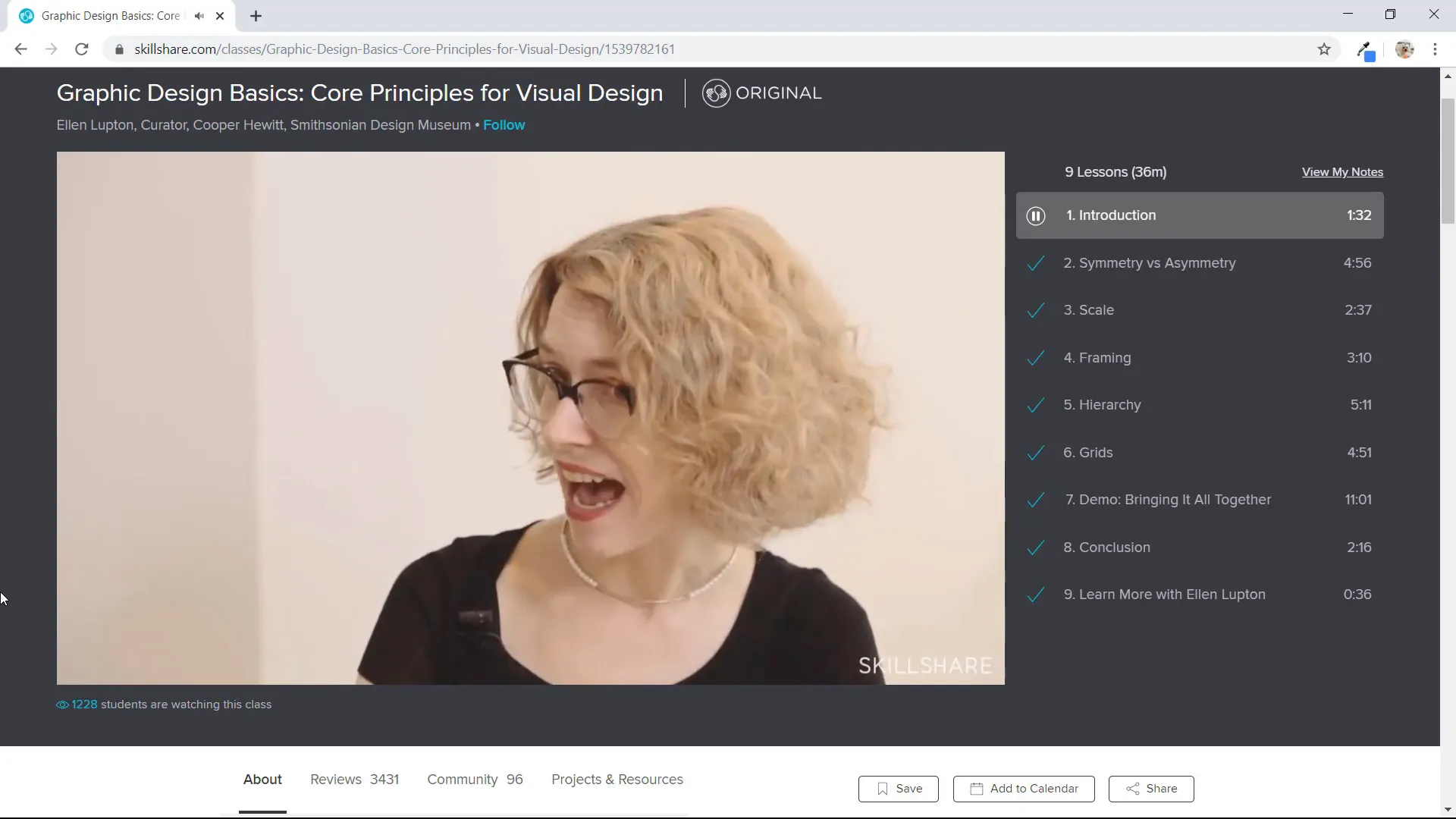Open the Reviews 3431 tab

pyautogui.click(x=354, y=780)
